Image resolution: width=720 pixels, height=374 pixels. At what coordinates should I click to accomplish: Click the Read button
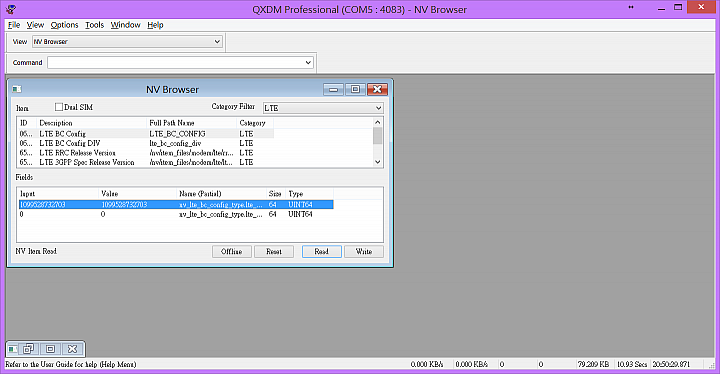(321, 251)
